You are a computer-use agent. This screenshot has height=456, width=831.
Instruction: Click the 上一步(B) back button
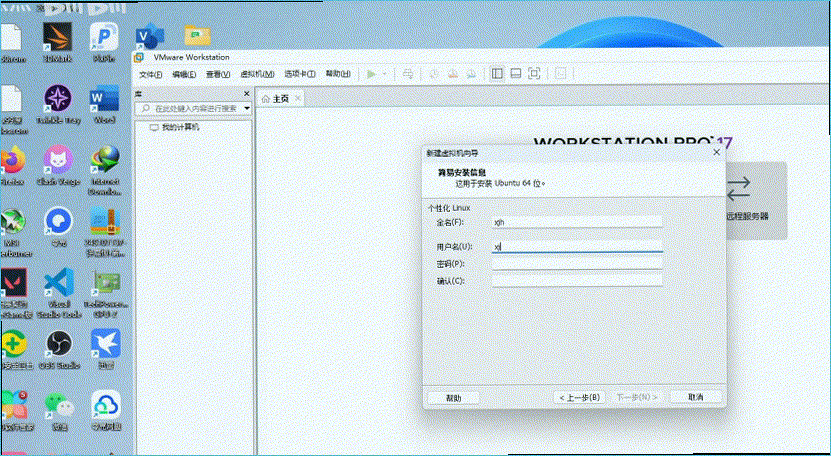click(x=579, y=397)
